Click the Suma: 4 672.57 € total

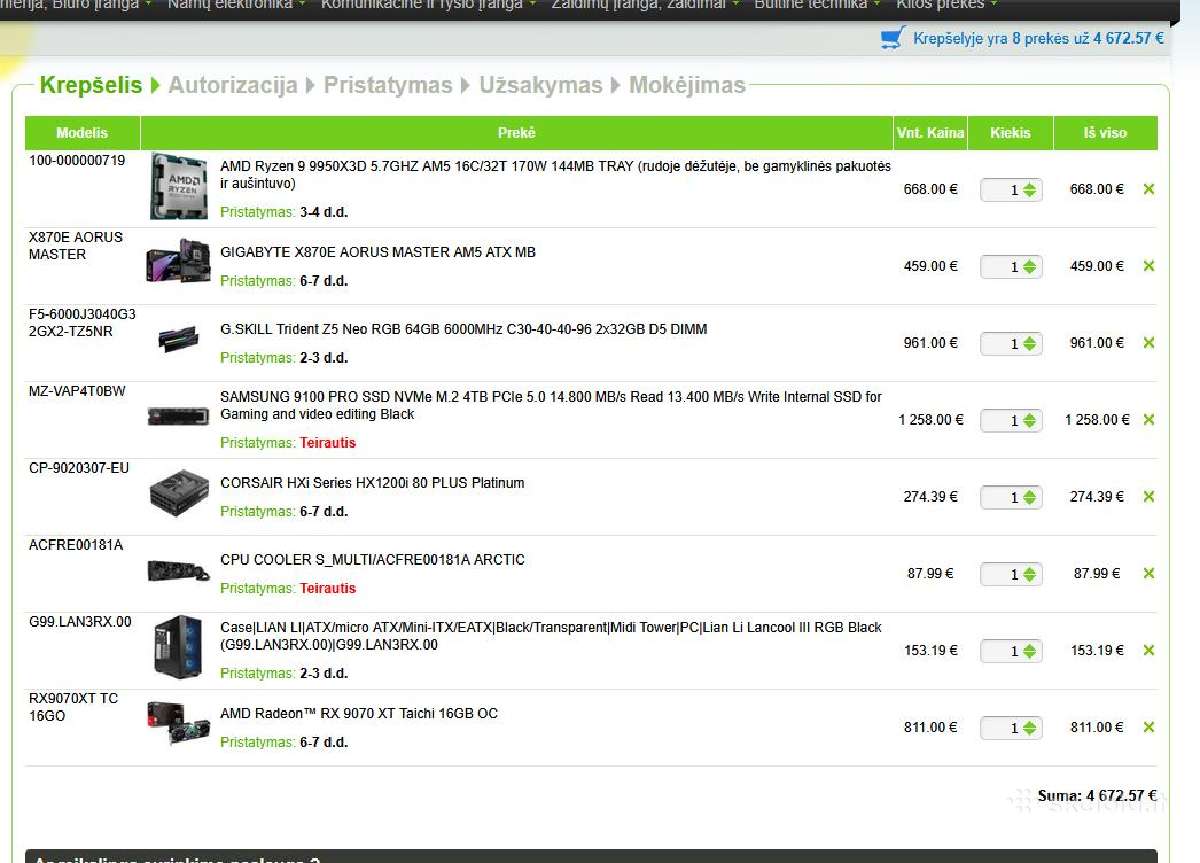[x=1097, y=796]
